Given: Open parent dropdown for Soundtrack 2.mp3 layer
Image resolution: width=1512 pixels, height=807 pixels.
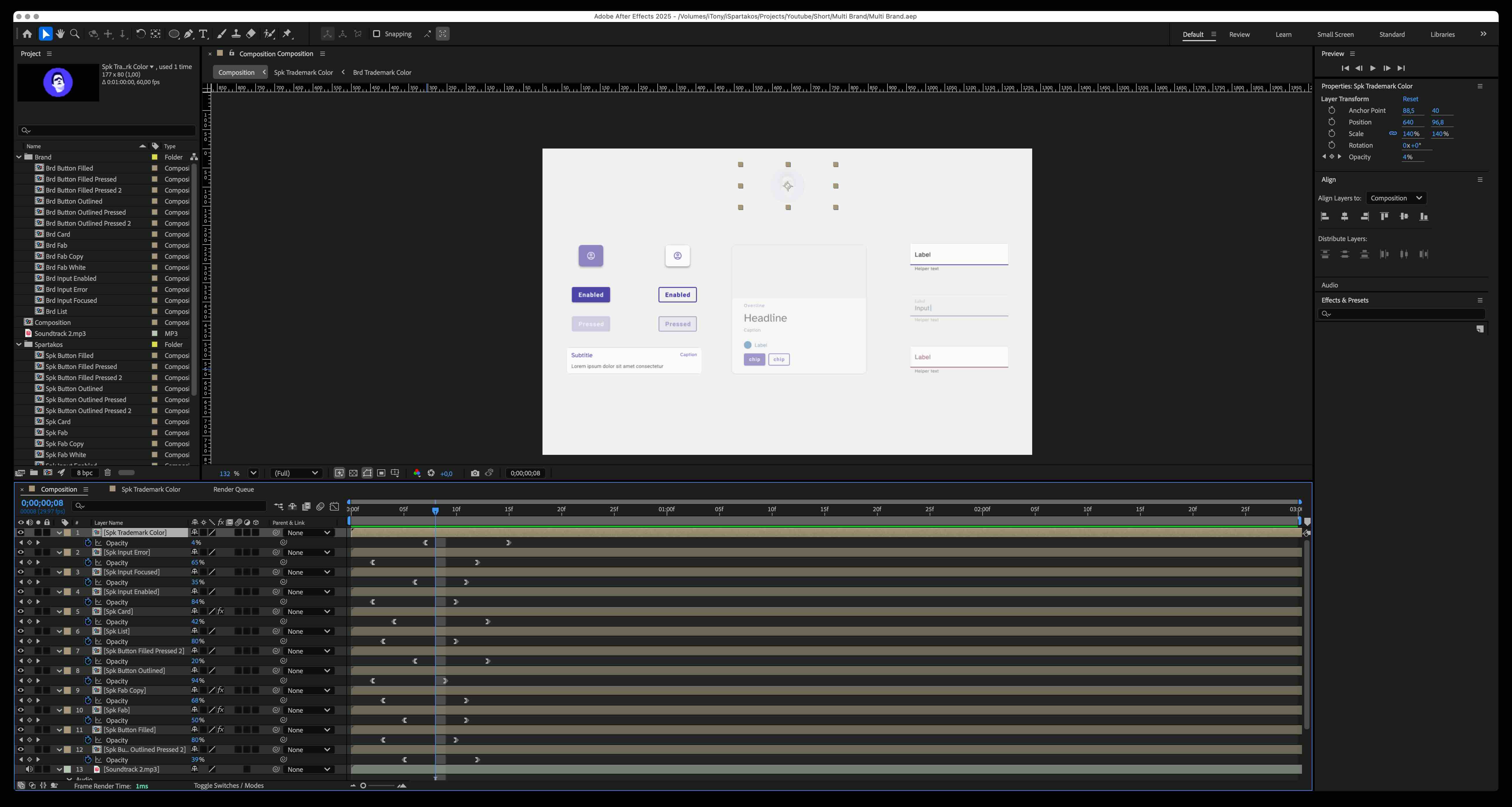Looking at the screenshot, I should point(309,770).
